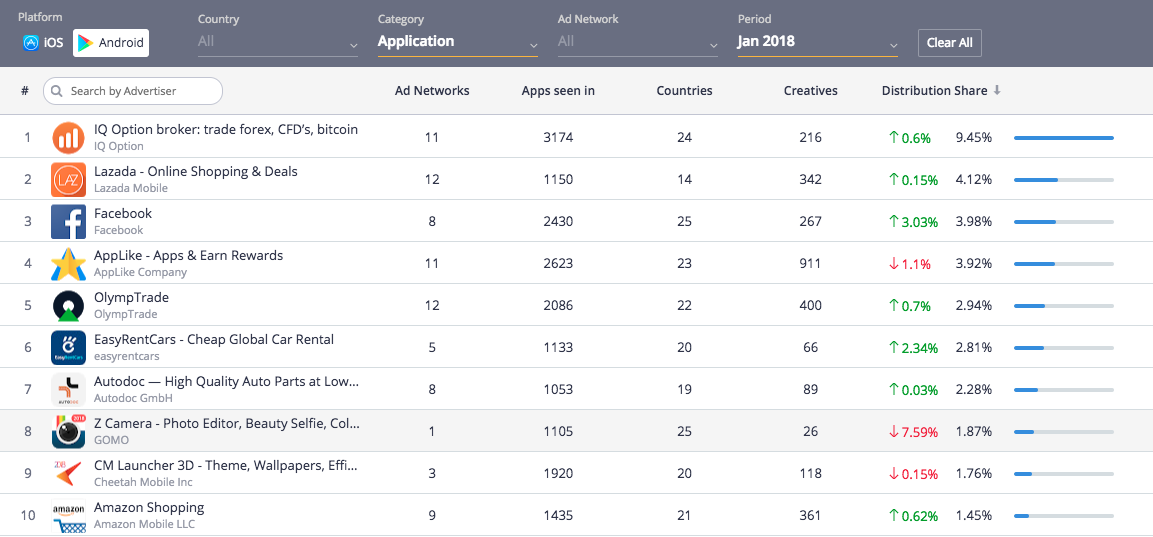Click OlympTrade's 2.94% share value
Image resolution: width=1153 pixels, height=537 pixels.
[x=974, y=305]
